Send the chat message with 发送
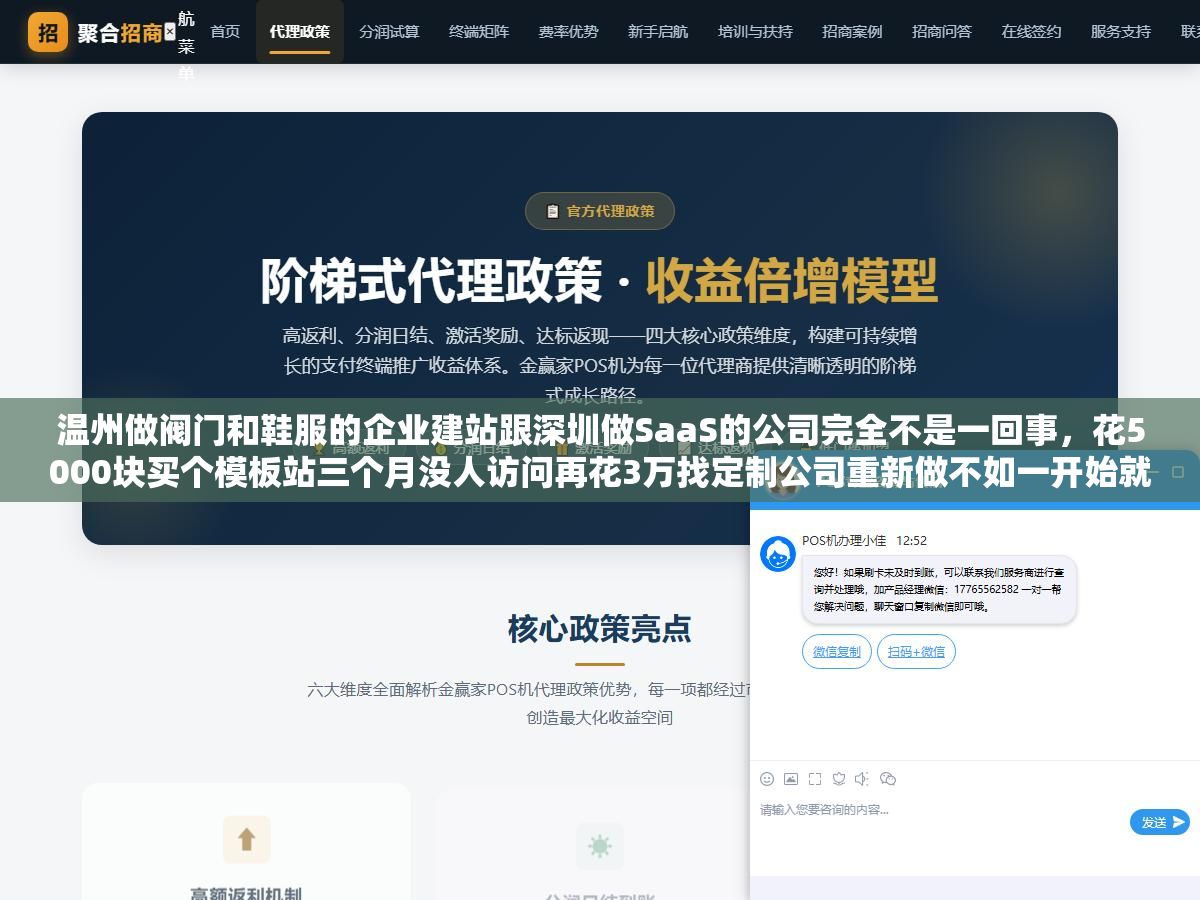Viewport: 1200px width, 900px height. pos(1160,822)
